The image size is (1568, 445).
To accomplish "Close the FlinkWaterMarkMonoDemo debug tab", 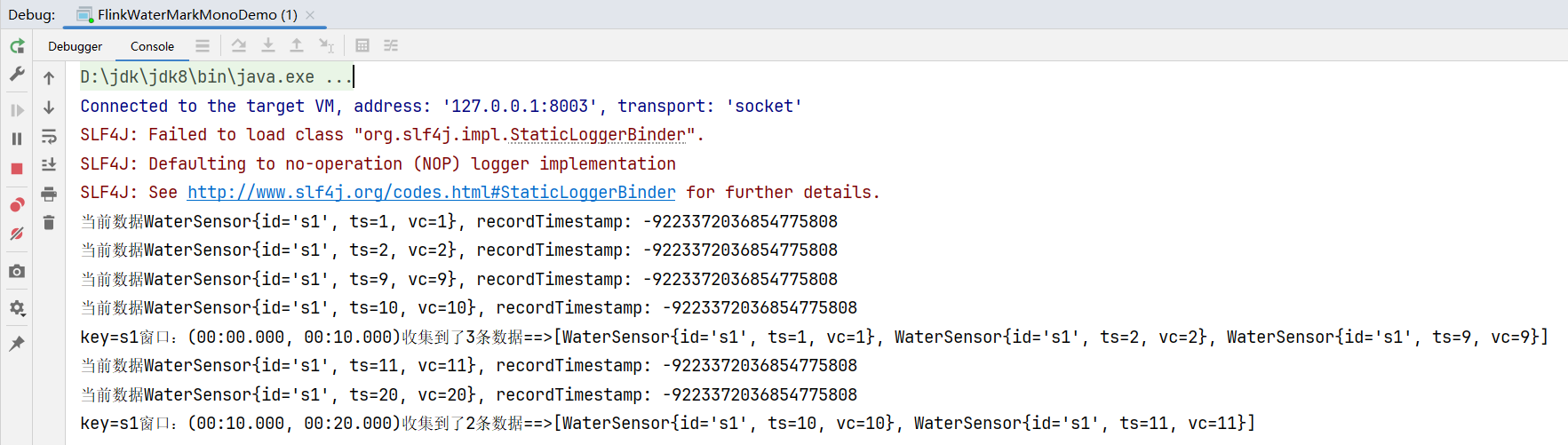I will tap(310, 15).
